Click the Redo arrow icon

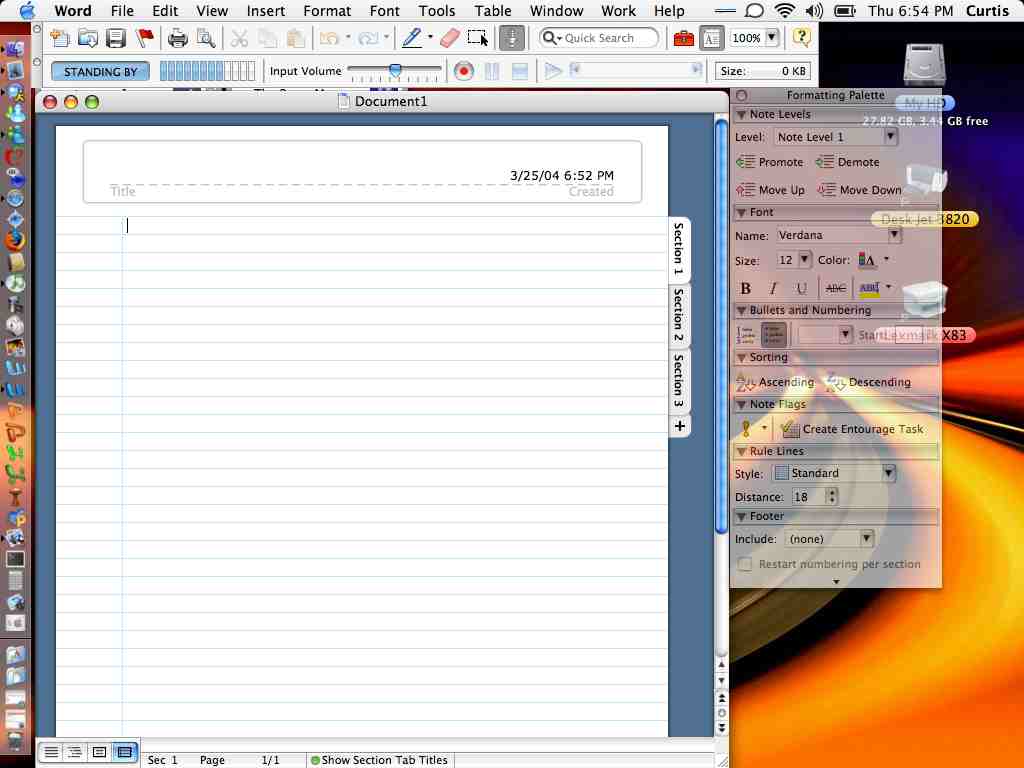pos(368,39)
